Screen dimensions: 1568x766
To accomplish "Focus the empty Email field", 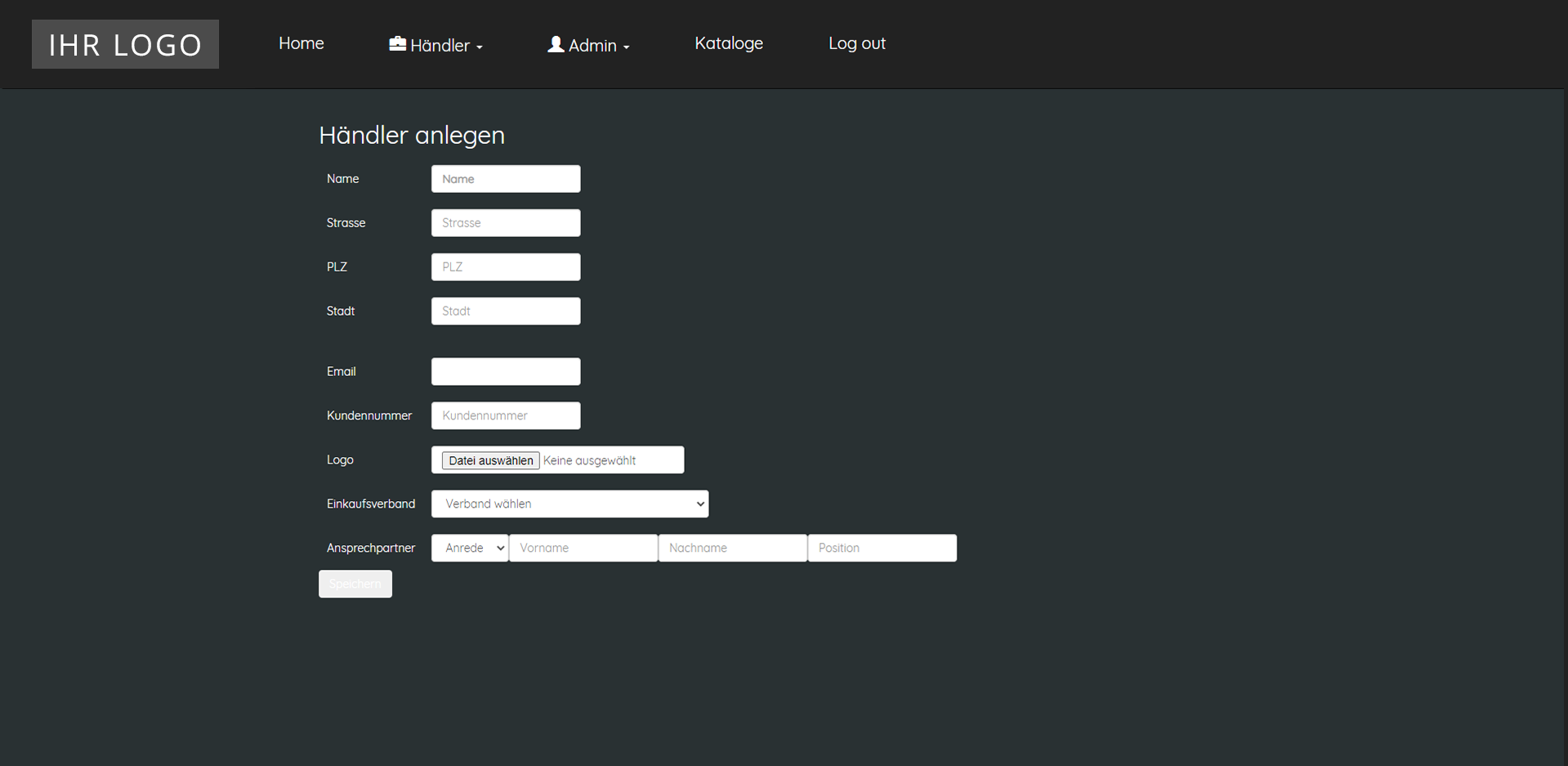I will pos(505,372).
